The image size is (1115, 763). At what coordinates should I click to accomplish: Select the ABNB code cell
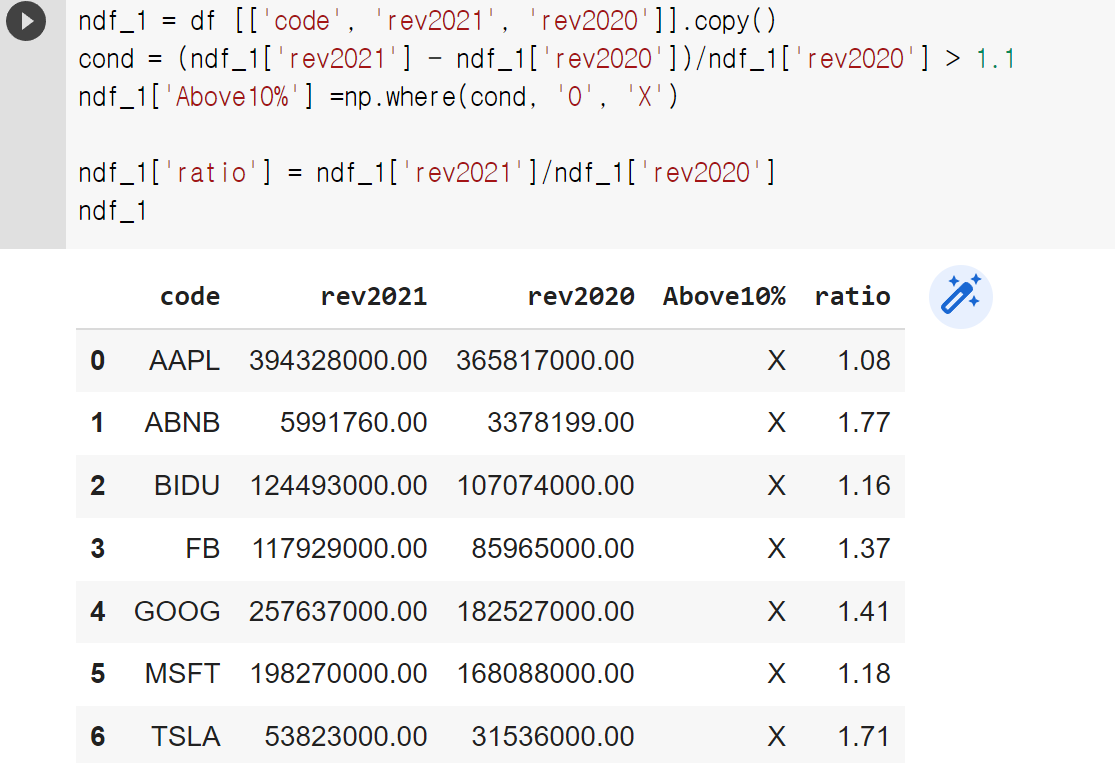(x=182, y=423)
